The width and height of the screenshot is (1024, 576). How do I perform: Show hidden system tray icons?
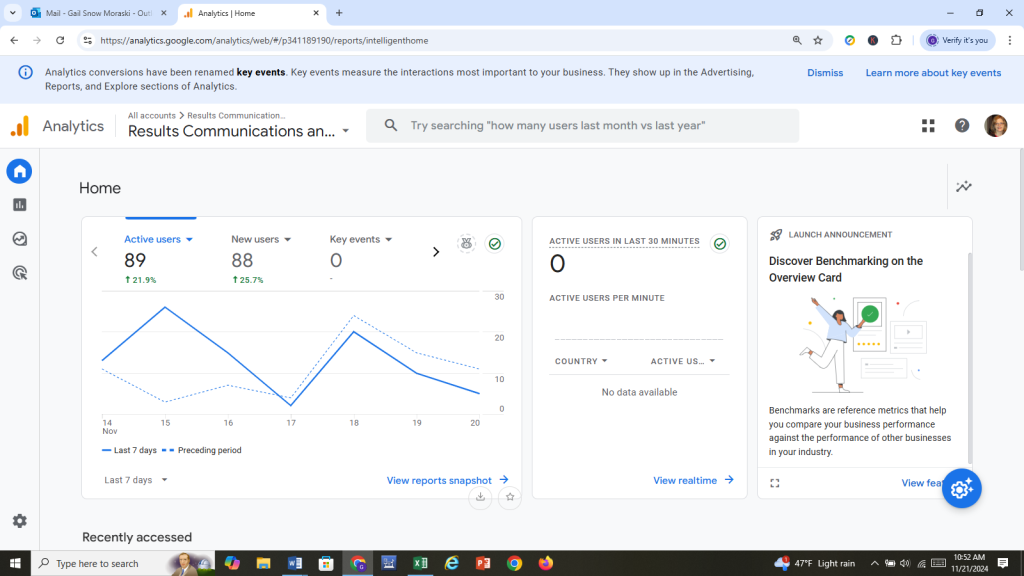[874, 563]
